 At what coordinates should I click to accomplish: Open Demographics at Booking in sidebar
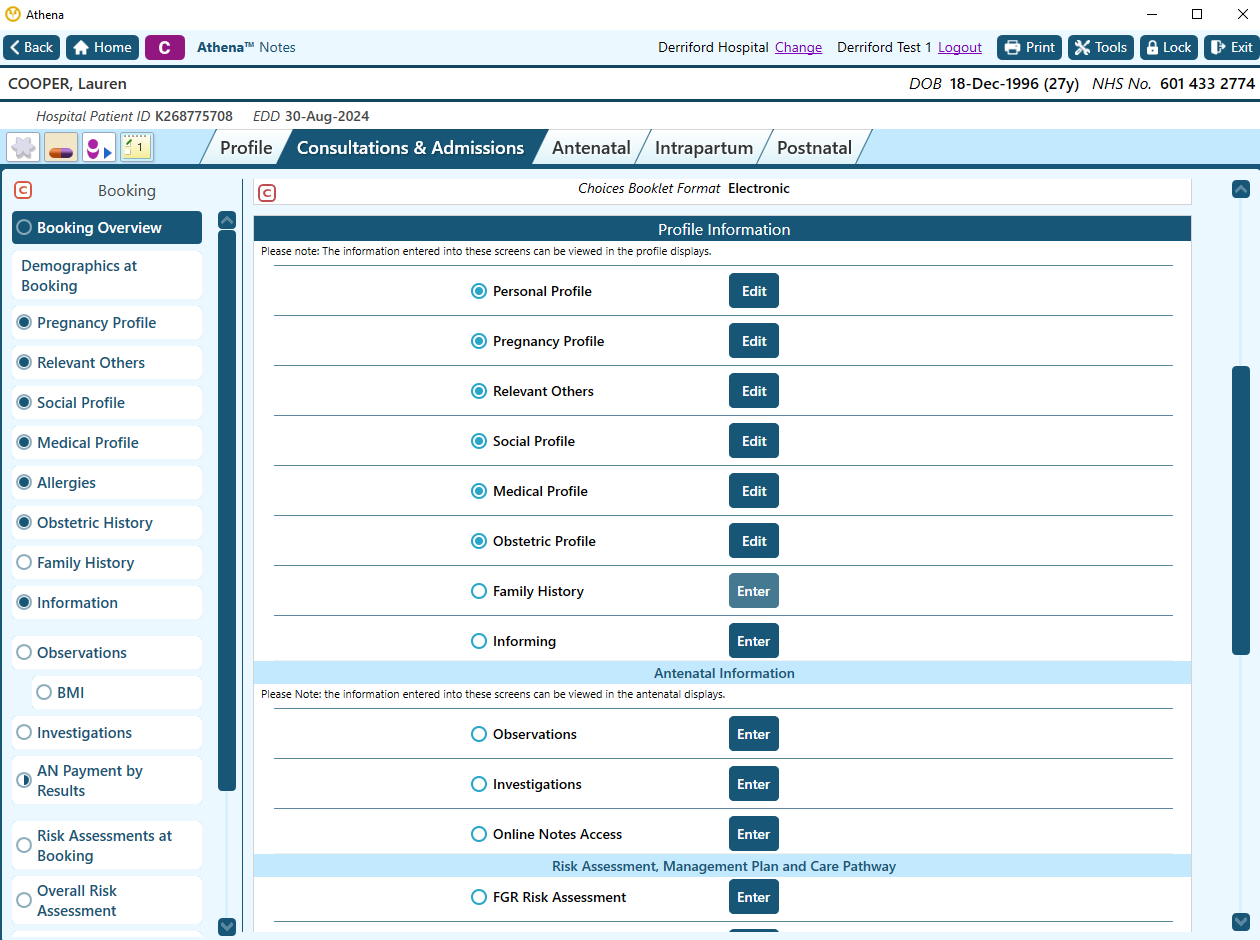click(x=107, y=276)
